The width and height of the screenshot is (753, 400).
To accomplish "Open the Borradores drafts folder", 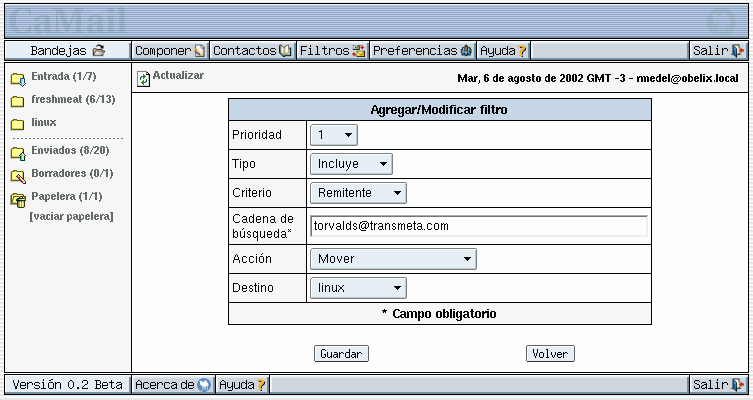I will pyautogui.click(x=72, y=174).
